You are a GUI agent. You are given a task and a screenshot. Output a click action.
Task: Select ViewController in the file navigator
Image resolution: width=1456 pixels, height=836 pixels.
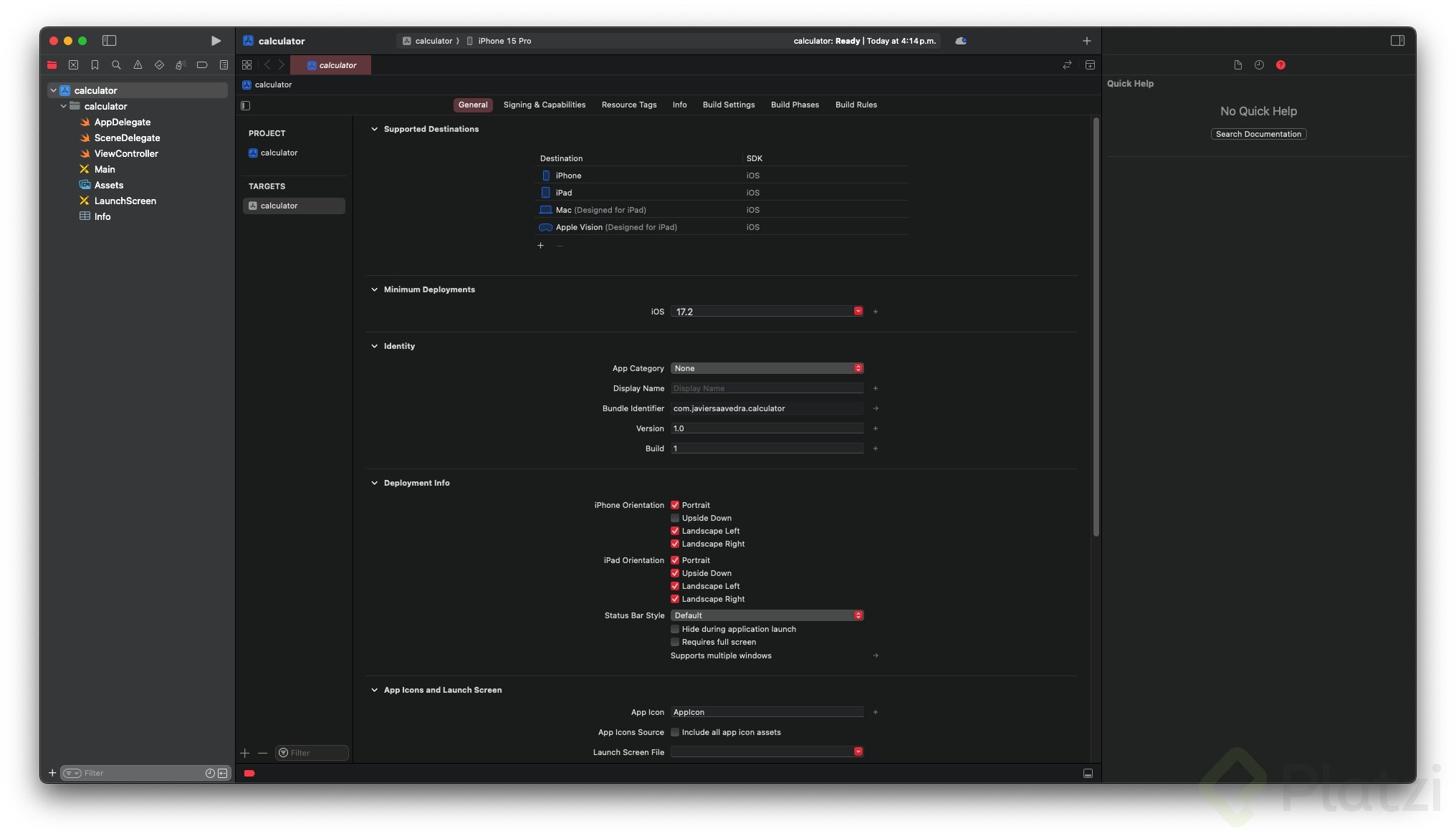(x=126, y=153)
